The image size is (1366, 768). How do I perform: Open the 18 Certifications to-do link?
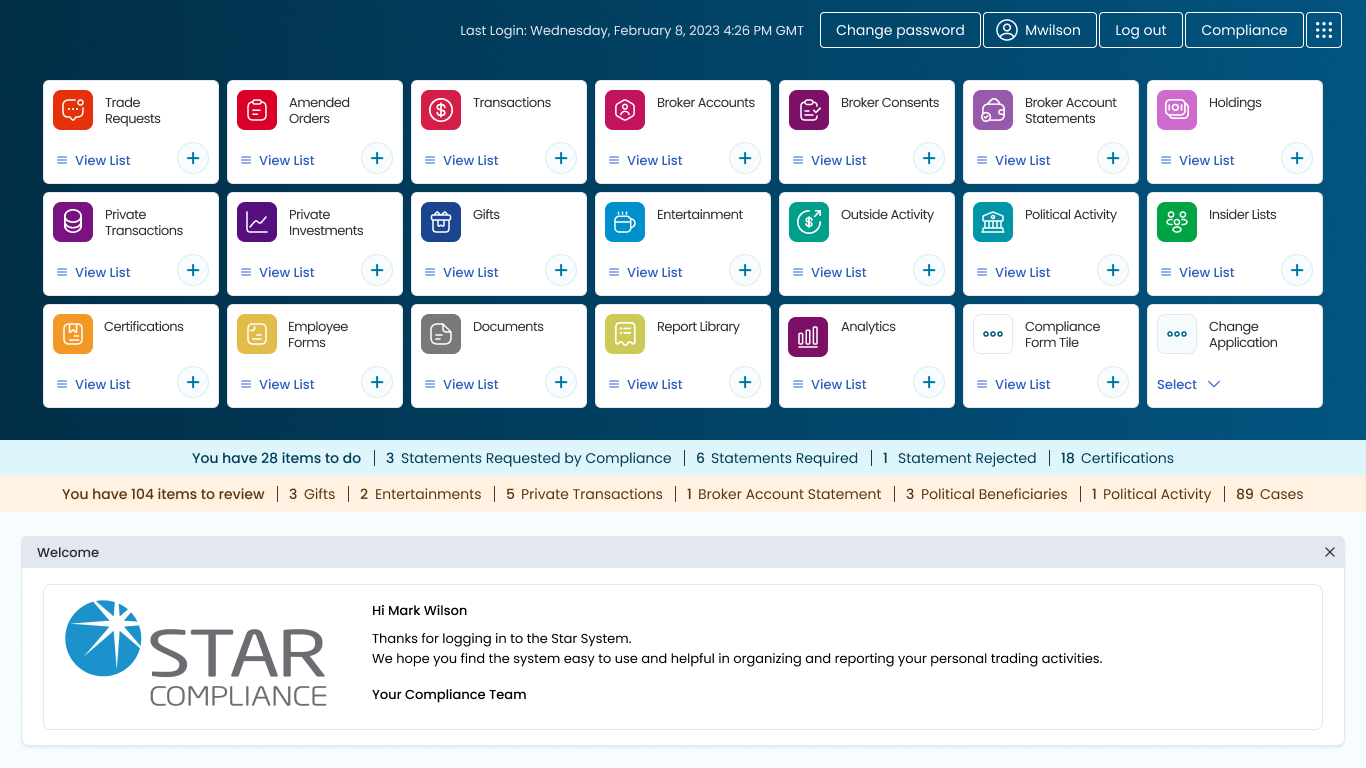pyautogui.click(x=1117, y=458)
